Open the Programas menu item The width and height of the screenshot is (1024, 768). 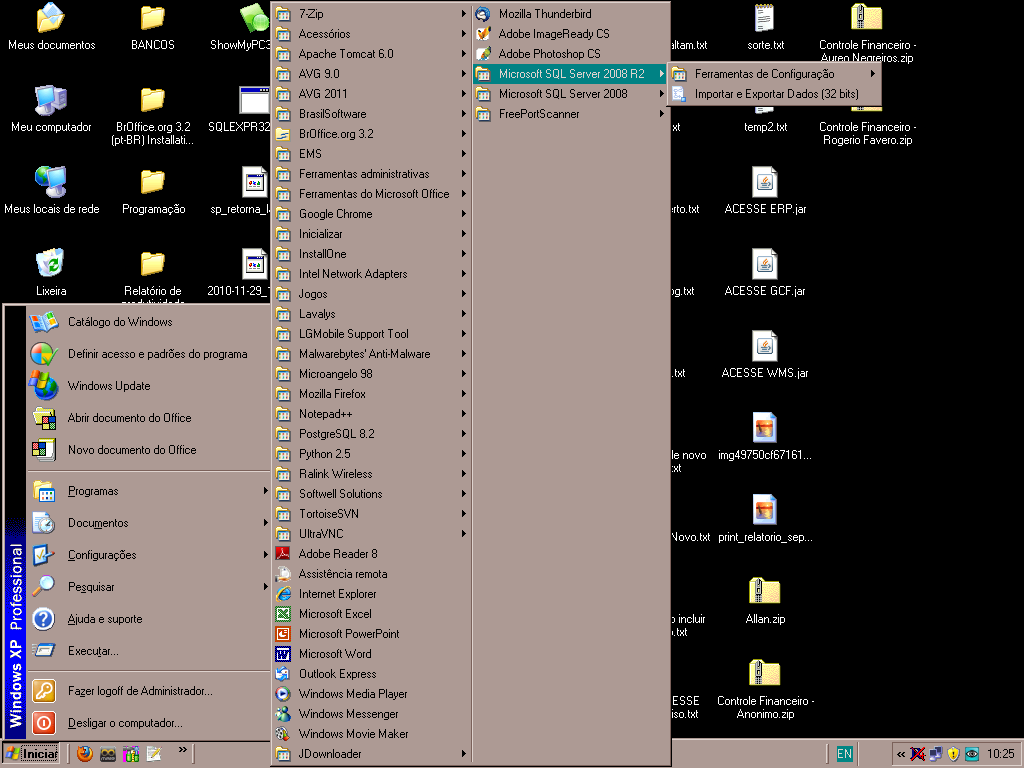click(148, 491)
